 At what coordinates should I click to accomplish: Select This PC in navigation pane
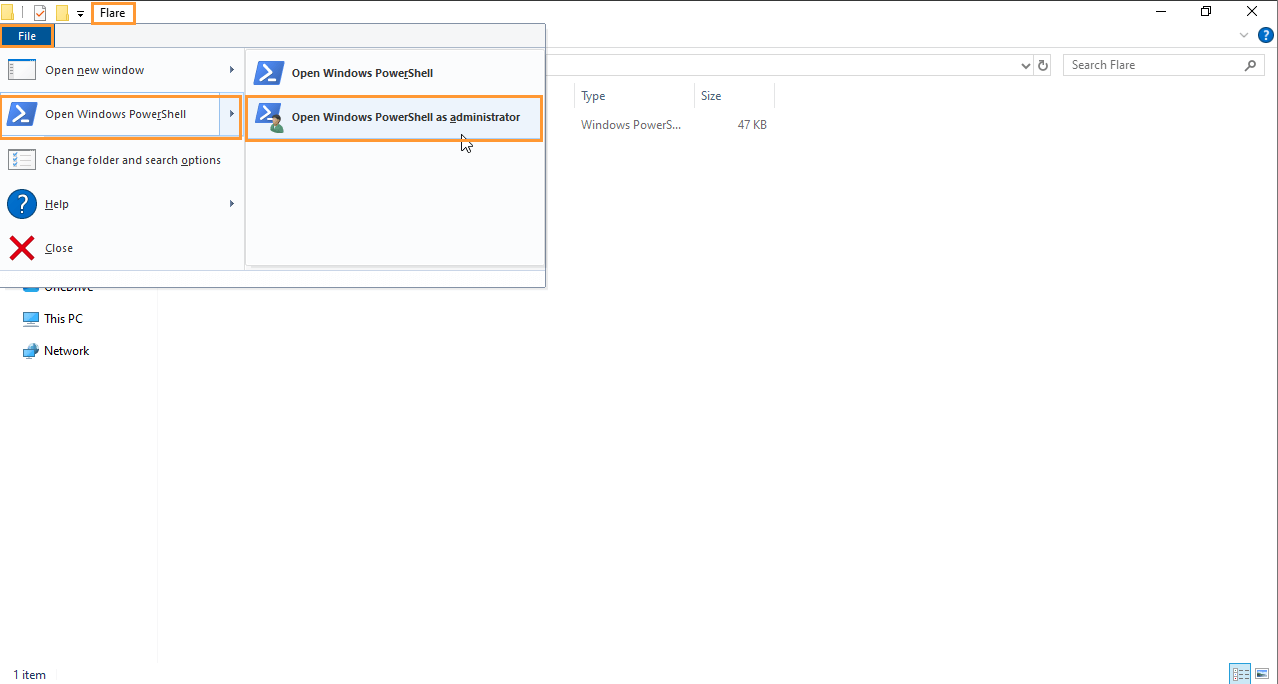[63, 319]
